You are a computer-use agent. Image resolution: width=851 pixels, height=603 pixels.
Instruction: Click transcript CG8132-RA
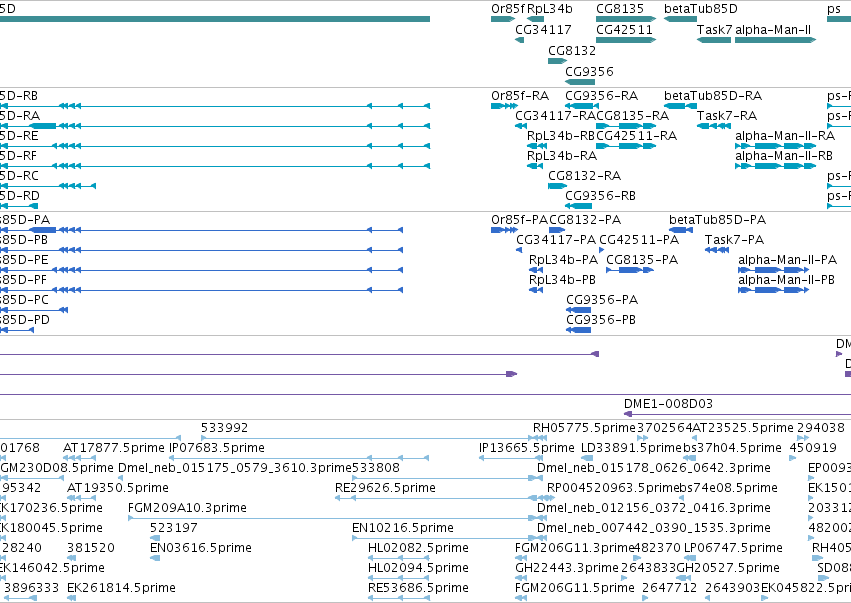click(x=585, y=176)
